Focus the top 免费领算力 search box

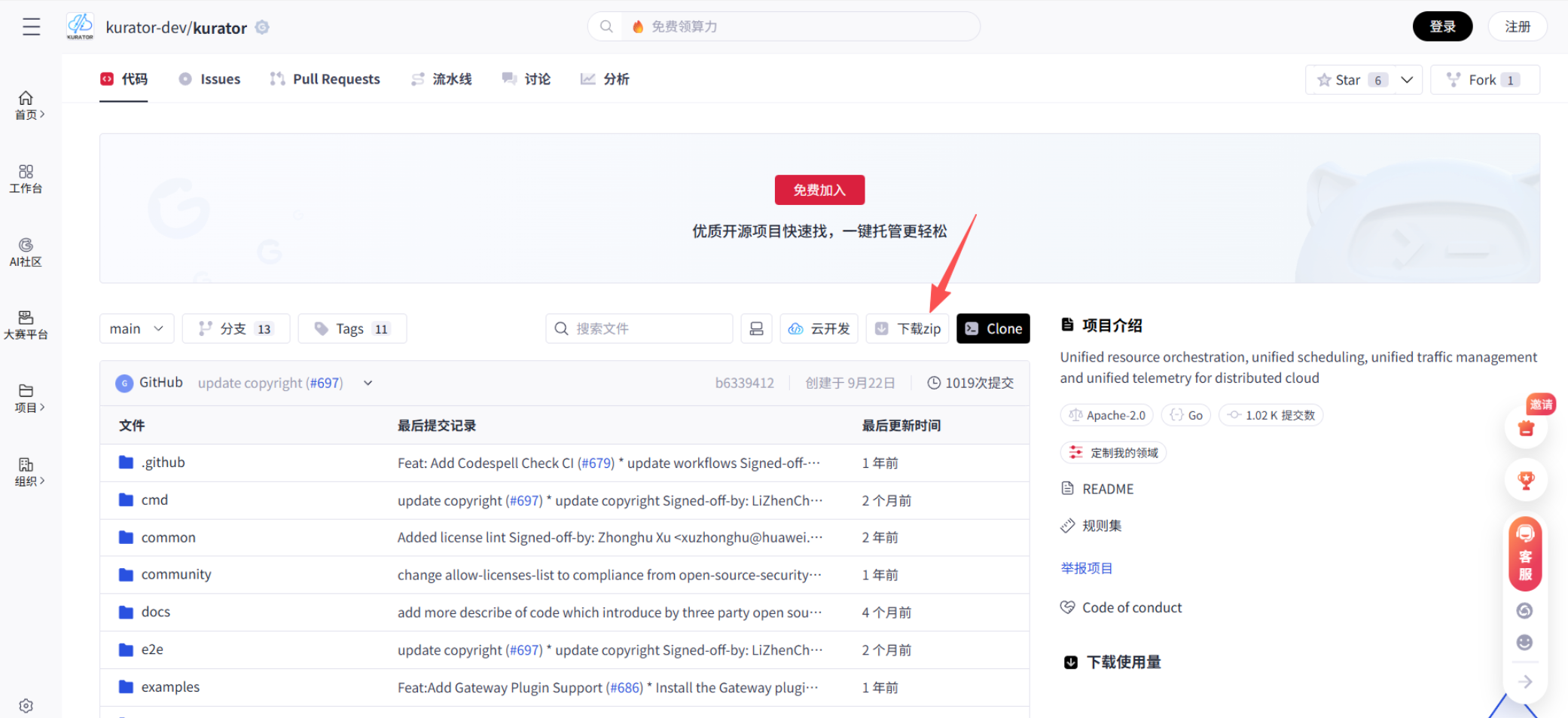783,26
